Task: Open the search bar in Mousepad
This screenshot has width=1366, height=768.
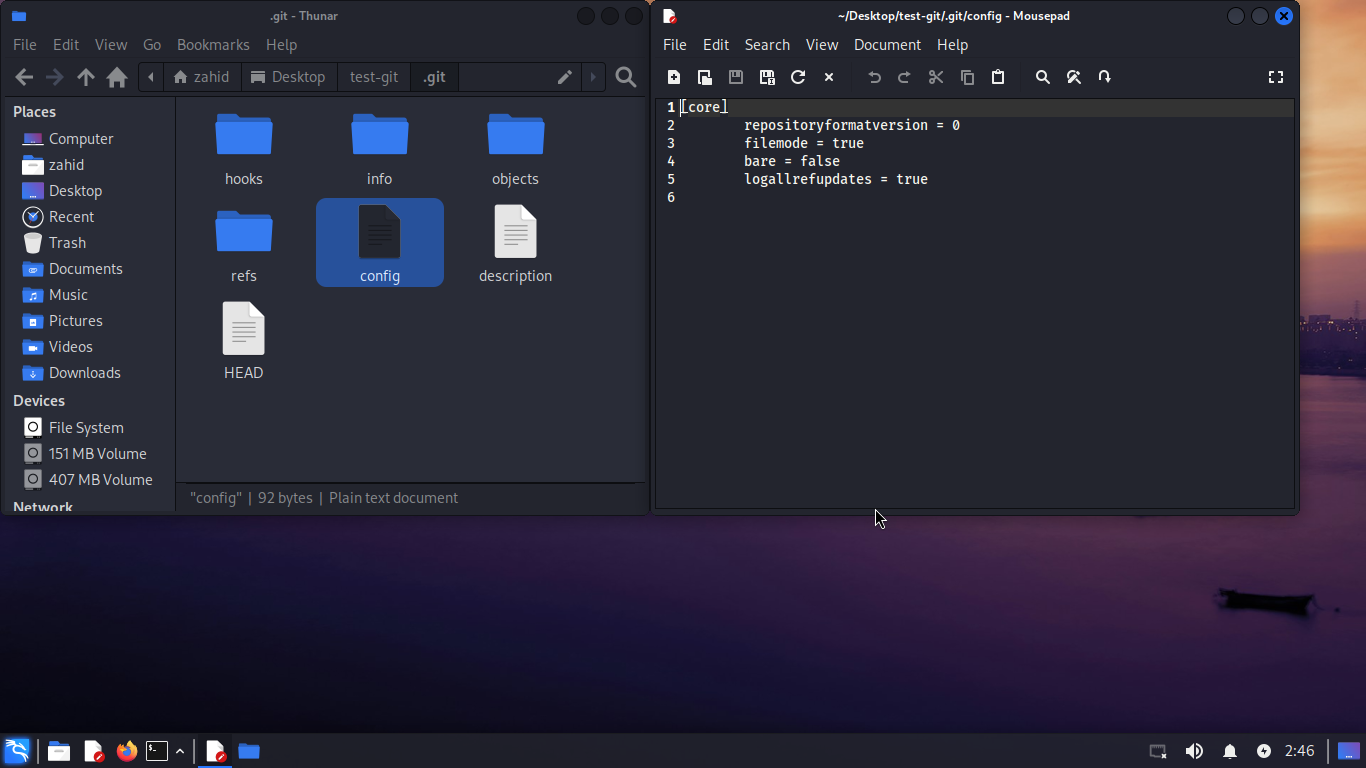Action: (1043, 77)
